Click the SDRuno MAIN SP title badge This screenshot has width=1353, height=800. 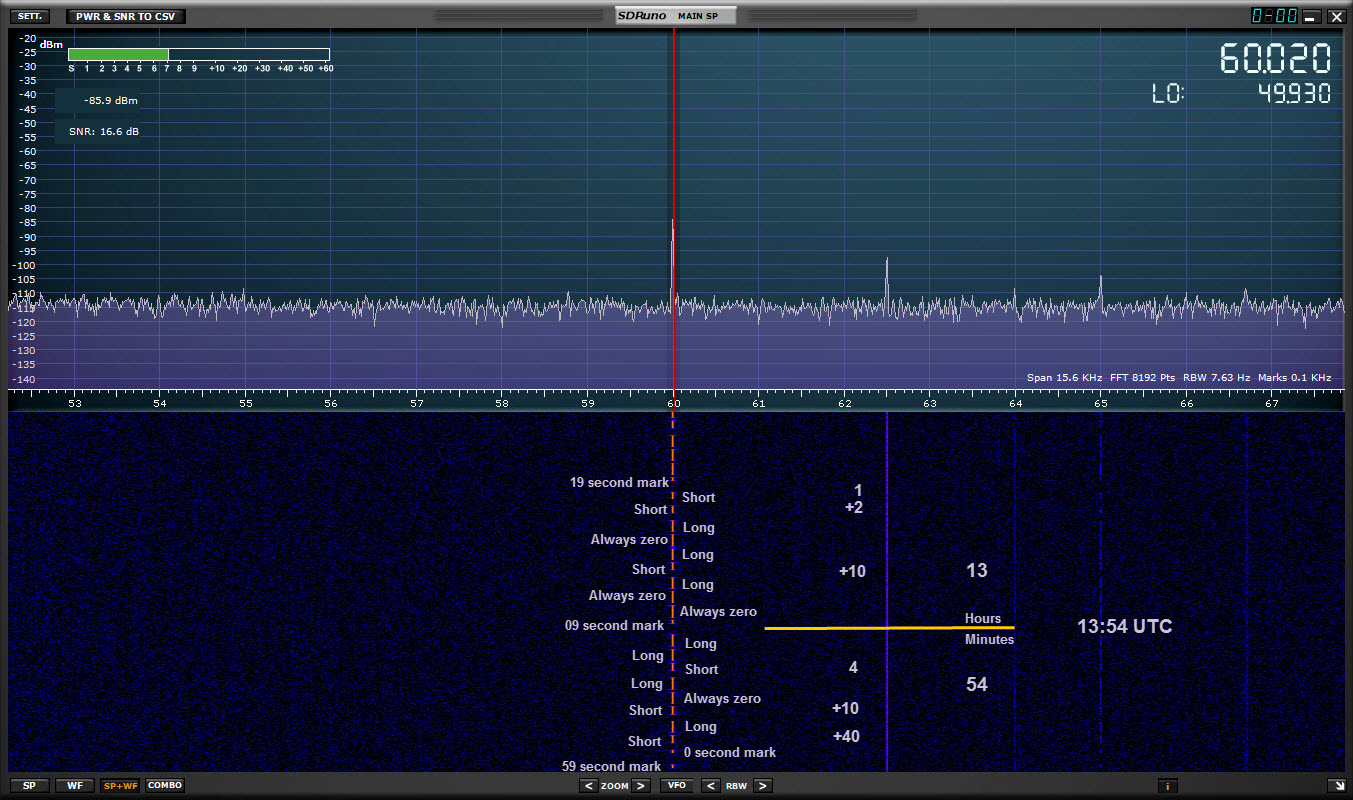(676, 16)
